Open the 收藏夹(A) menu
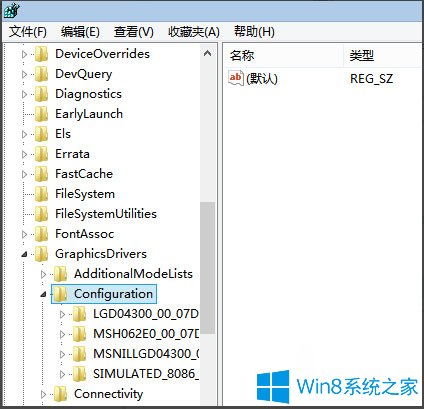Screen dimensions: 424x409 194,32
